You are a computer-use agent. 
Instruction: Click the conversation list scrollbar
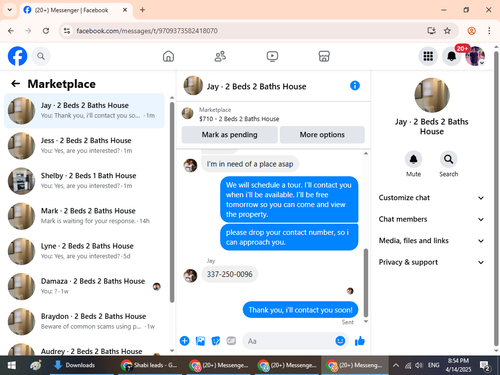(172, 202)
